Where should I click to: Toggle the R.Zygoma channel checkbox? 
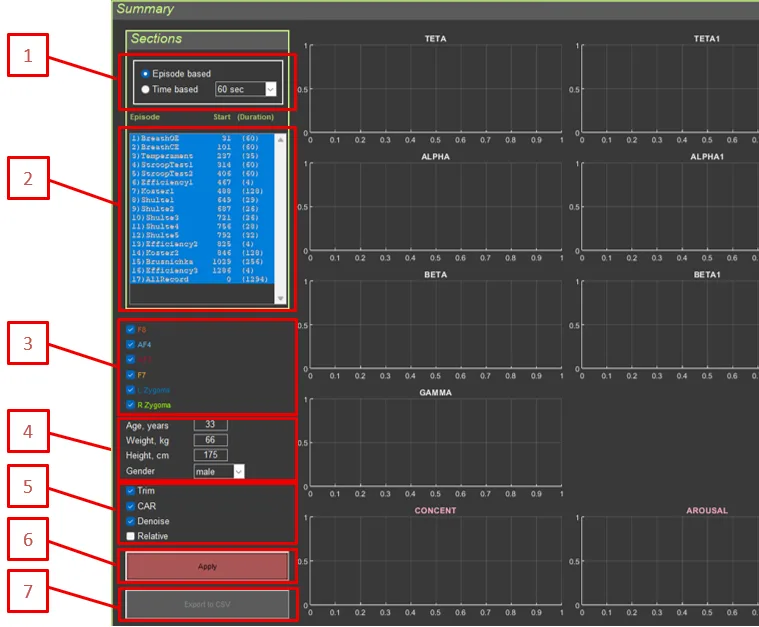point(131,404)
